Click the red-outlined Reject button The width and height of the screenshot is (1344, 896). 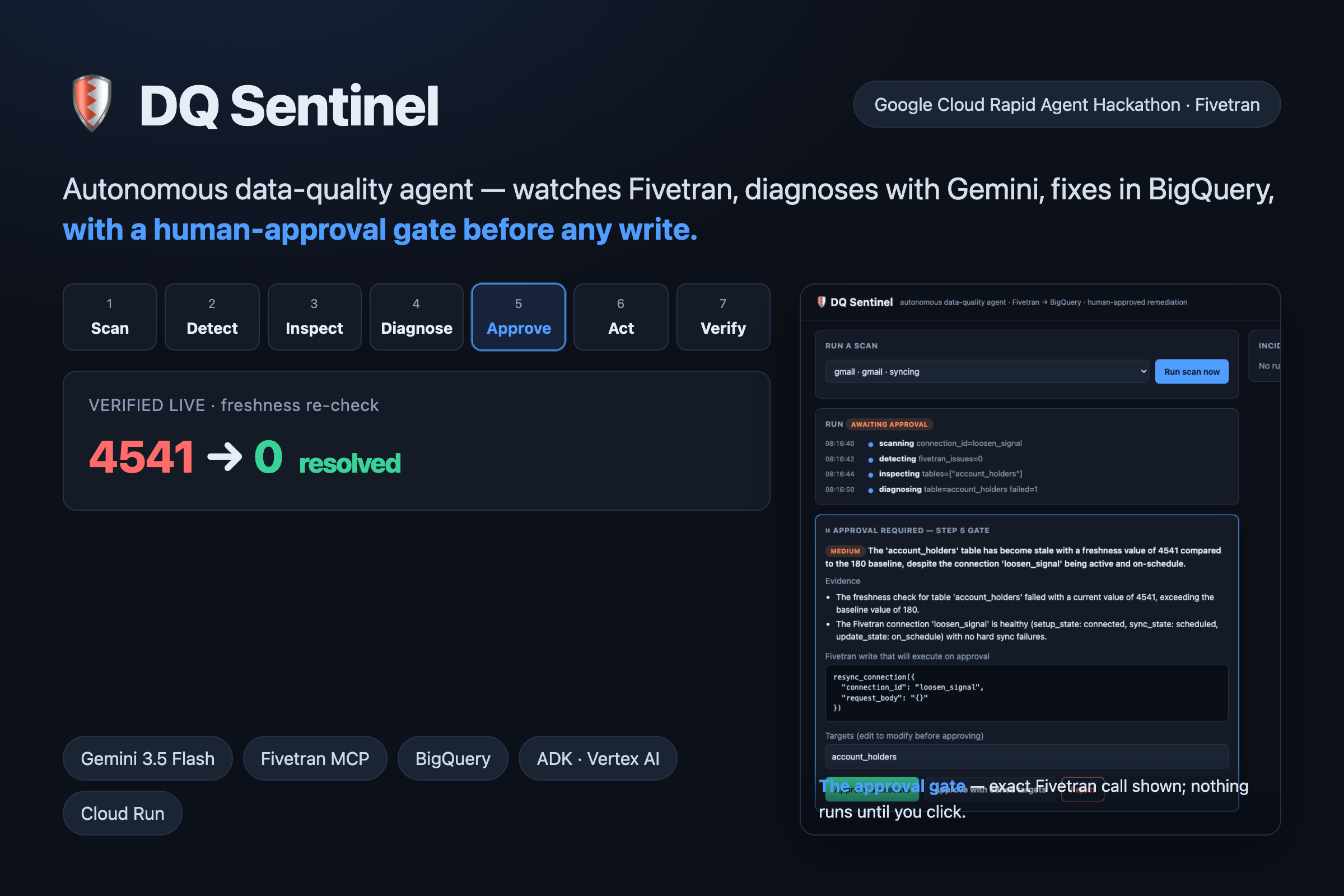tap(1082, 789)
